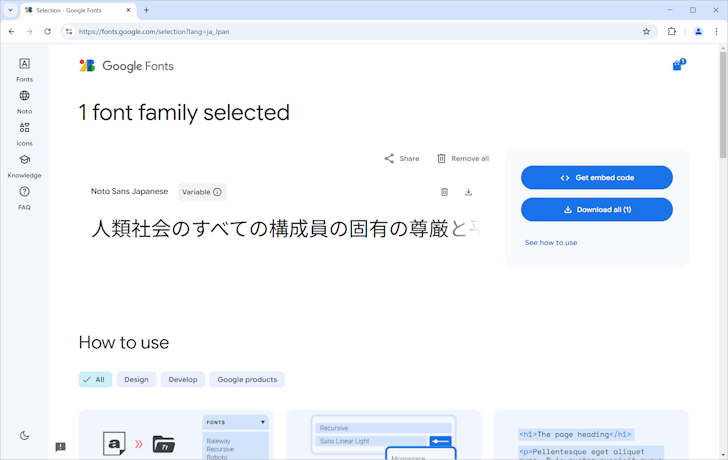Open the Fonts section in sidebar
This screenshot has height=460, width=728.
tap(24, 70)
